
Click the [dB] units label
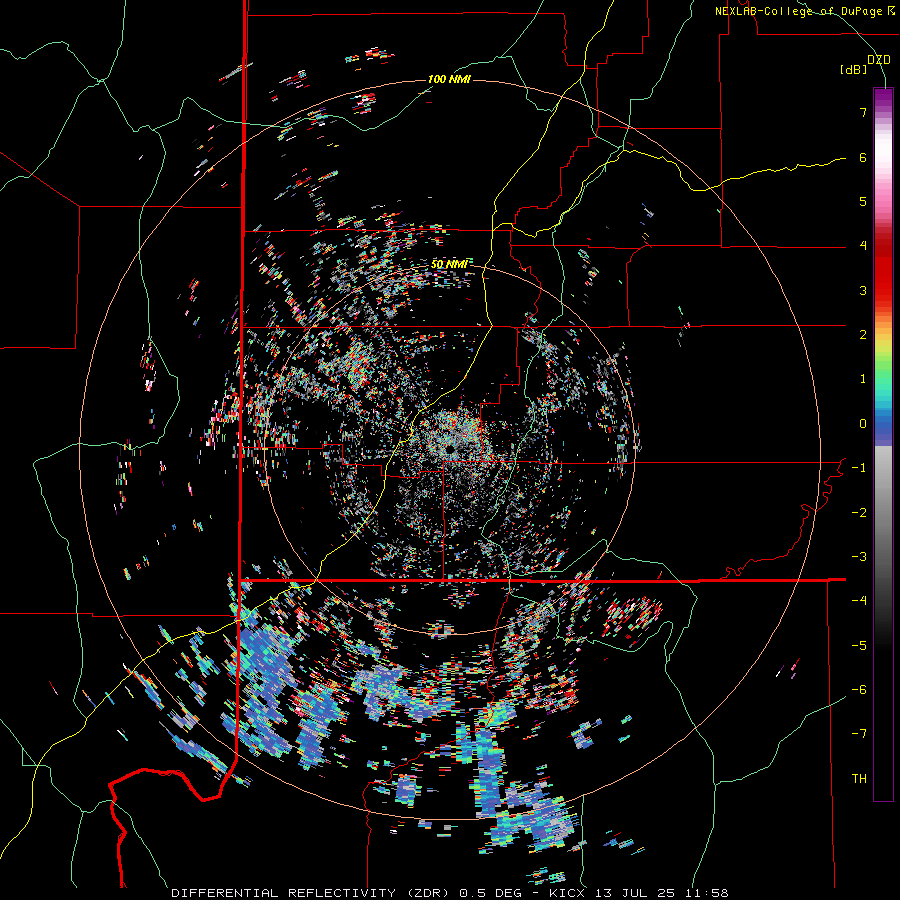854,70
